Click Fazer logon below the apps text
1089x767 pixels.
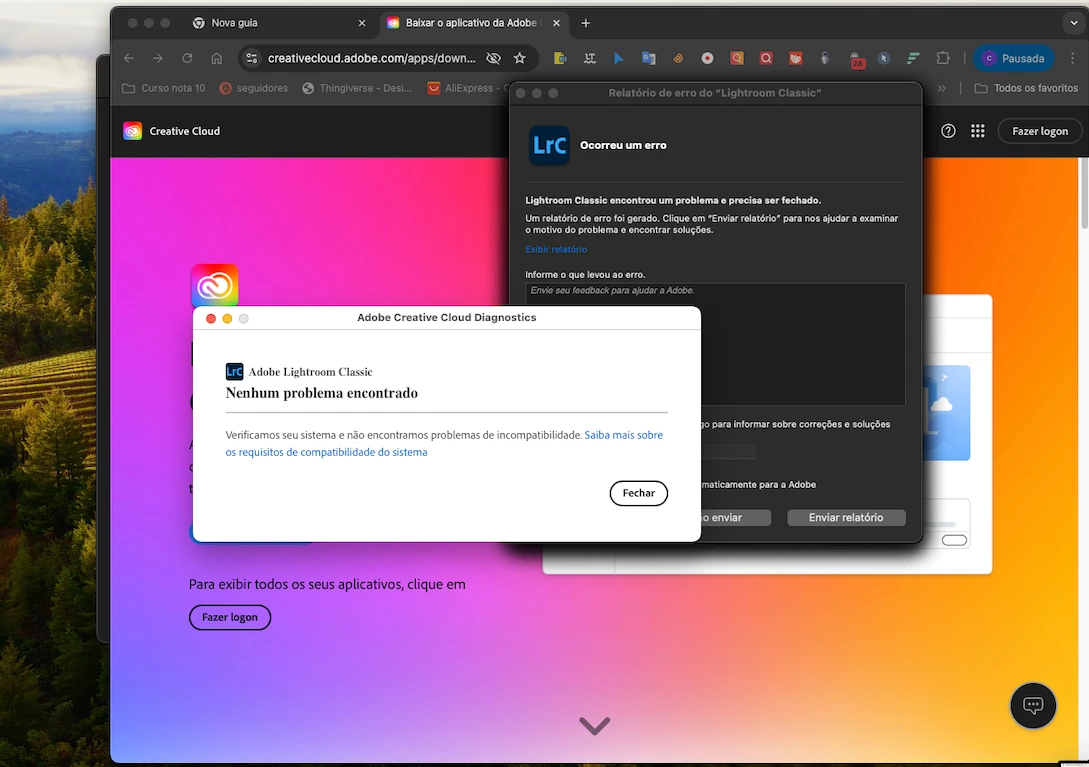230,617
